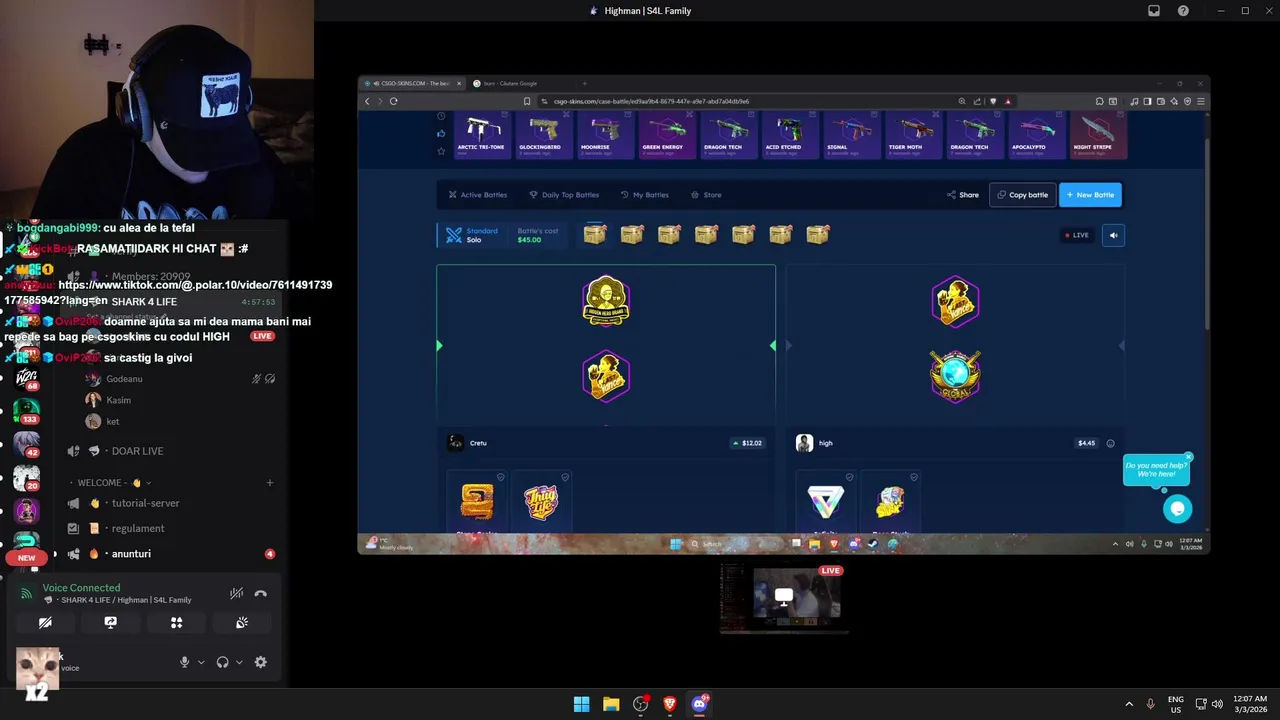Click player Cretu's avatar
This screenshot has height=720, width=1280.
click(x=456, y=443)
